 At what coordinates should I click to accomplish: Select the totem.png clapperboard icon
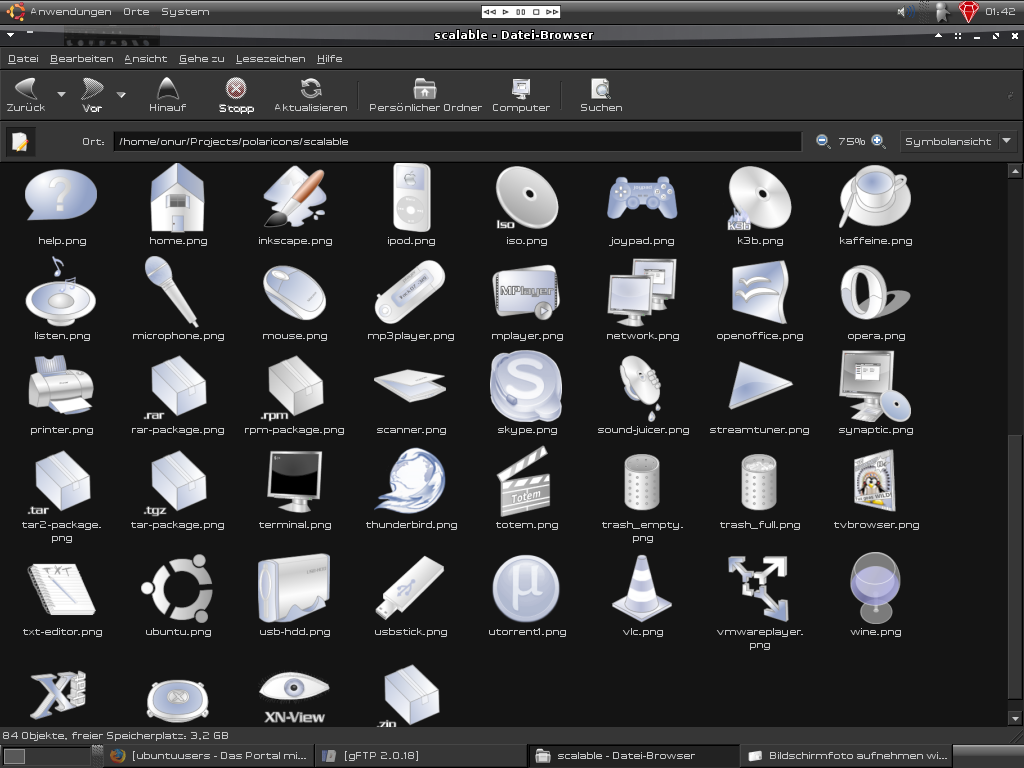(524, 481)
